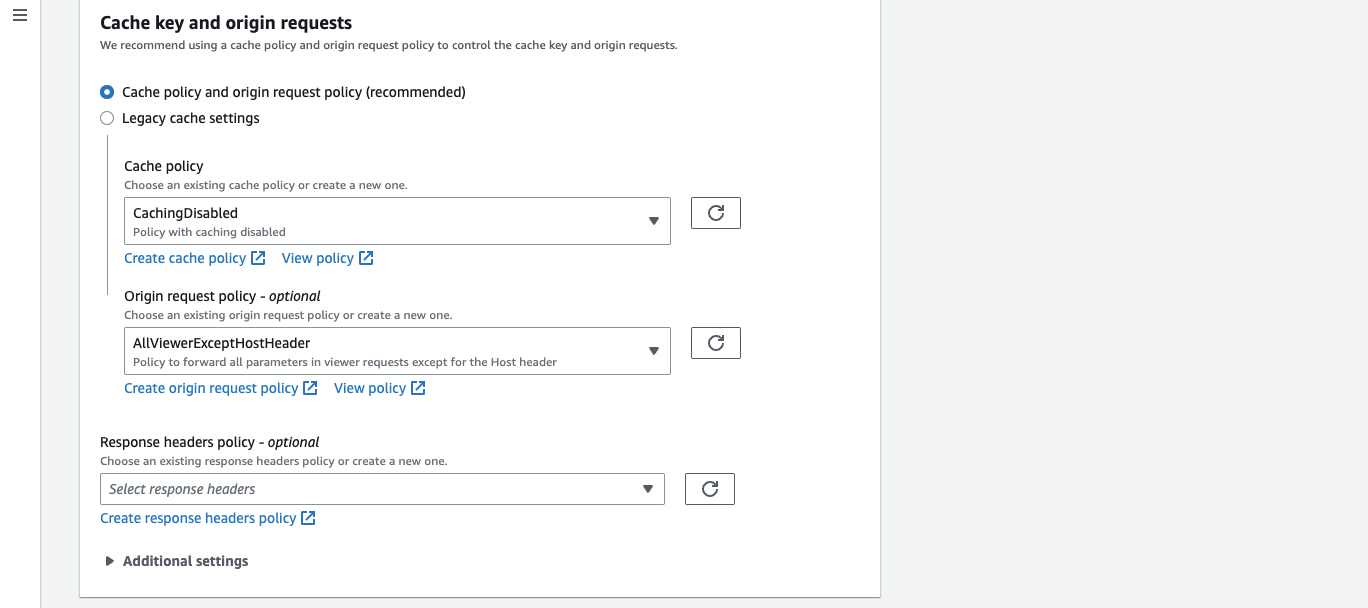
Task: Click external-link icon beside origin request View policy
Action: 418,387
